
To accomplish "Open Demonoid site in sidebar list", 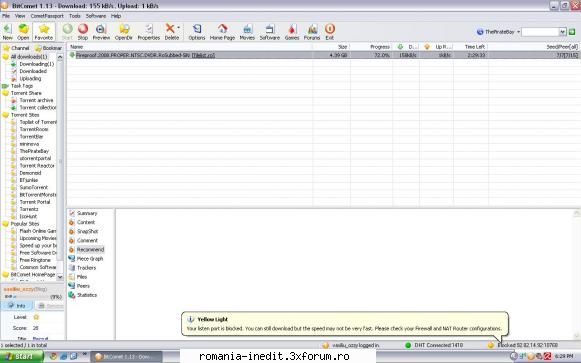I will [30, 173].
